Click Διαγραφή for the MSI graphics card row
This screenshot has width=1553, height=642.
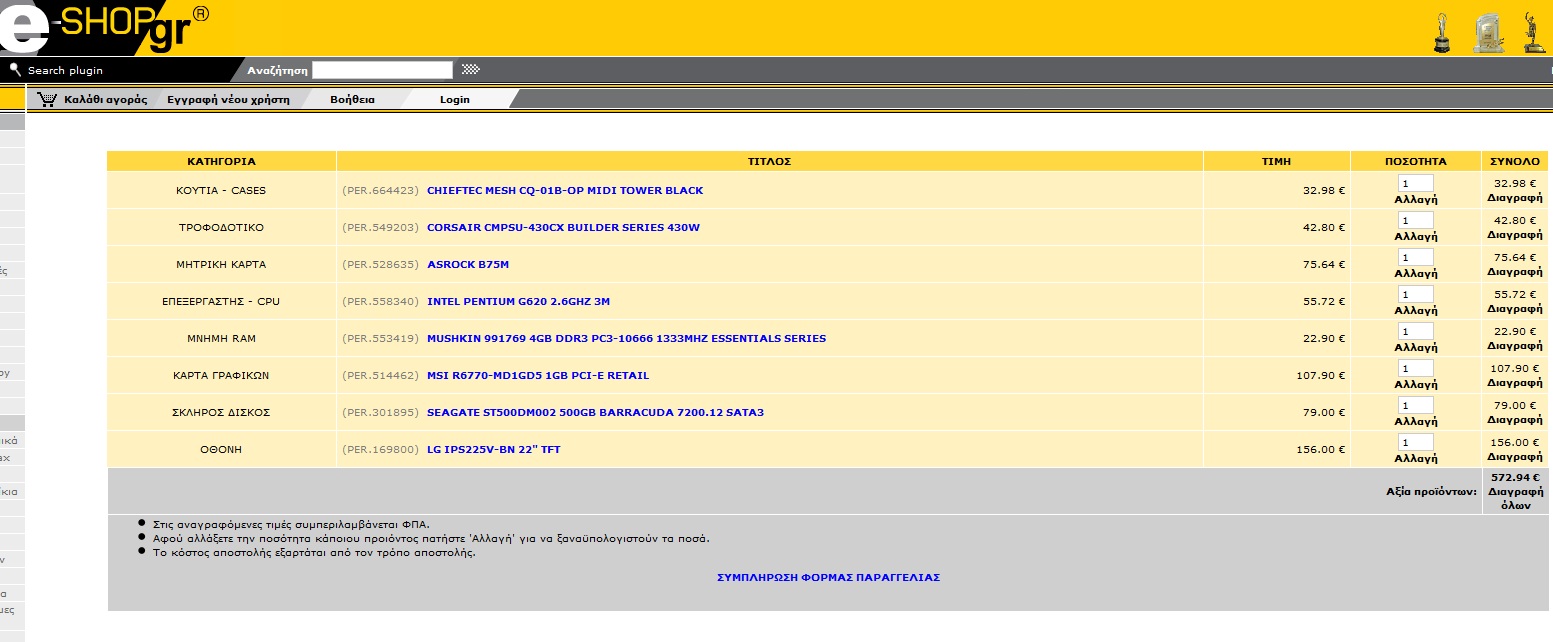(x=1515, y=383)
